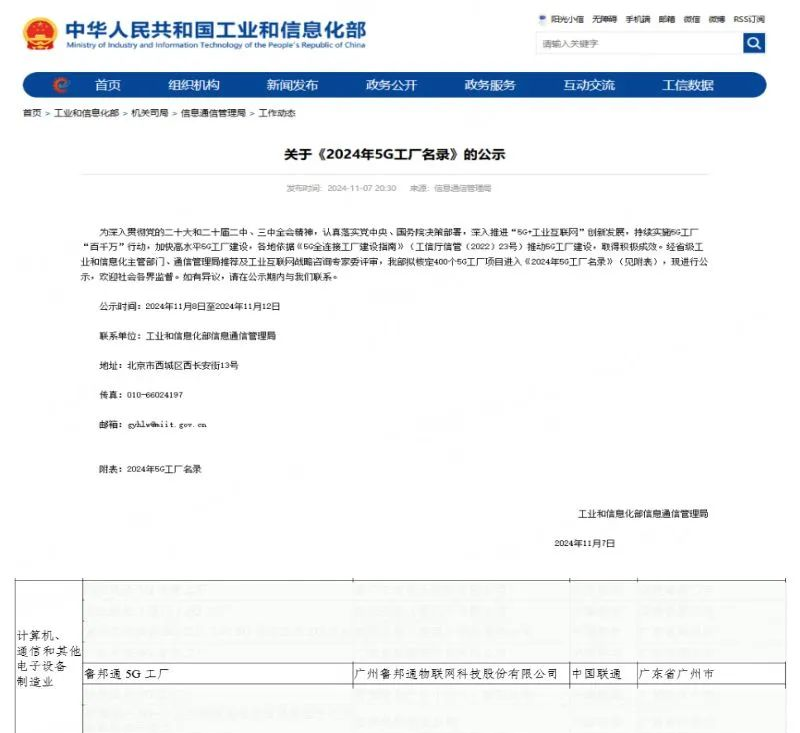Click the keyword search input field

(638, 43)
